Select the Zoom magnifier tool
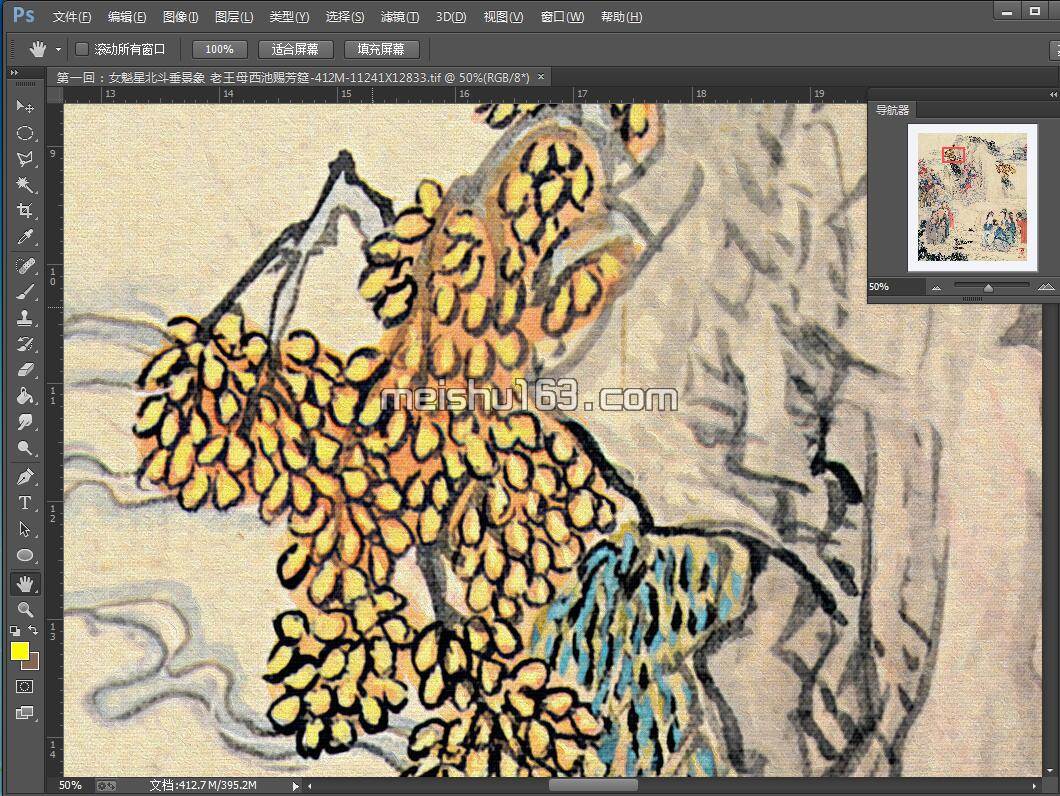 coord(25,609)
